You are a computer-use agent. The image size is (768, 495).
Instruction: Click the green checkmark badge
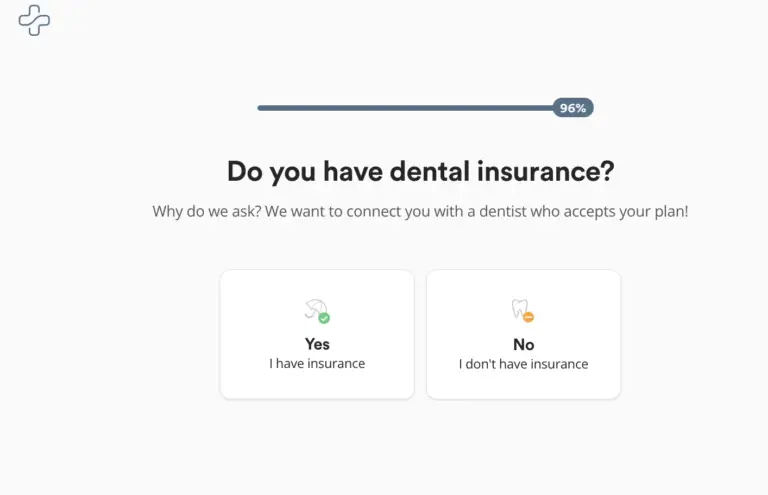click(x=324, y=318)
